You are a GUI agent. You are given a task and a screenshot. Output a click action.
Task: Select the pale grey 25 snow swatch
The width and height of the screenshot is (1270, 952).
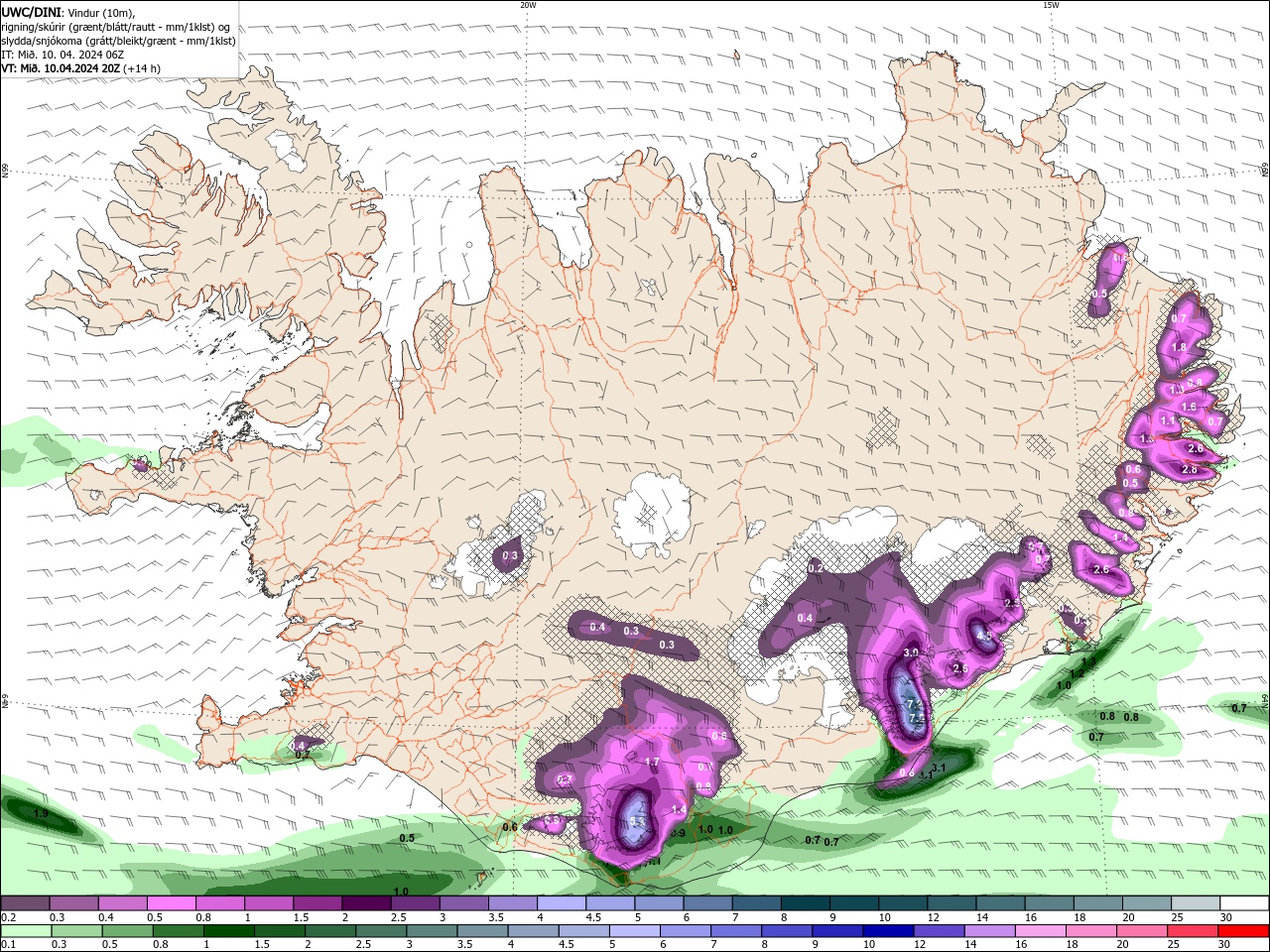click(1196, 903)
